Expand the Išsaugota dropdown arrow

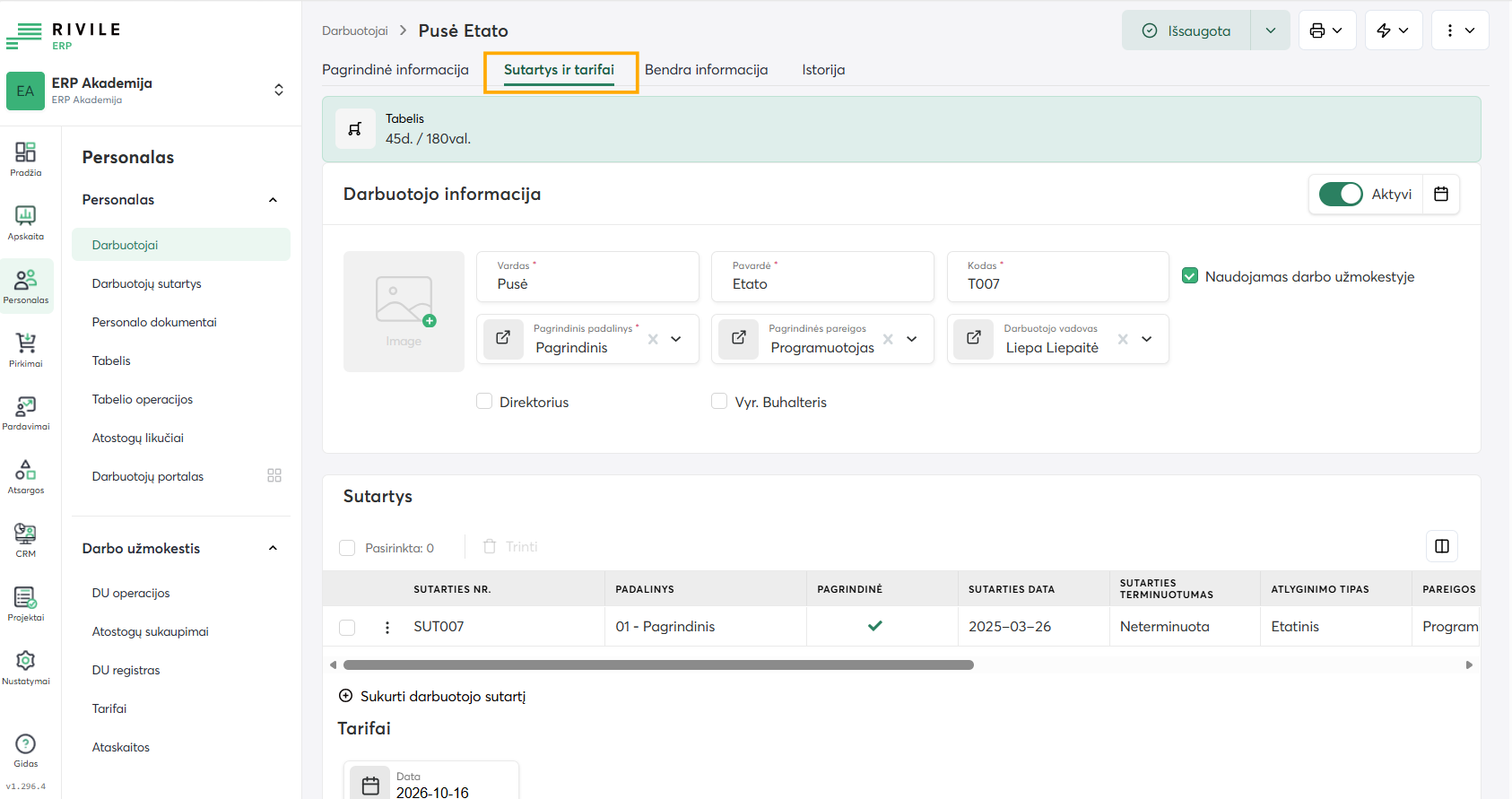[x=1271, y=30]
